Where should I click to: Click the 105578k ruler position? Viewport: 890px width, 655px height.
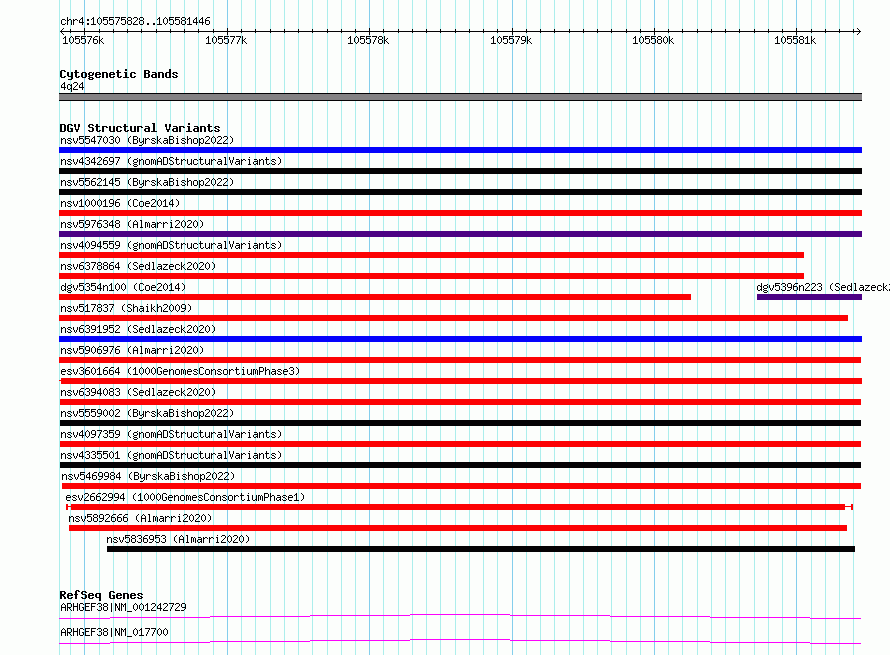pyautogui.click(x=368, y=40)
